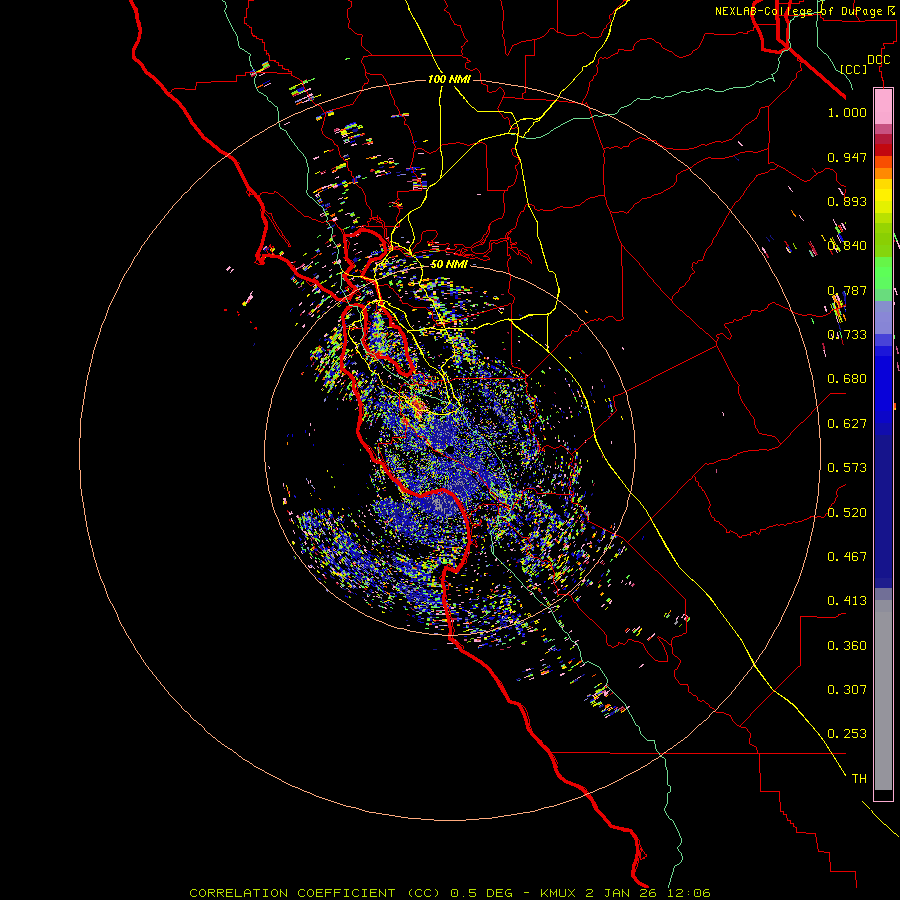This screenshot has width=900, height=900.
Task: Click the [CC] product label
Action: [x=854, y=69]
